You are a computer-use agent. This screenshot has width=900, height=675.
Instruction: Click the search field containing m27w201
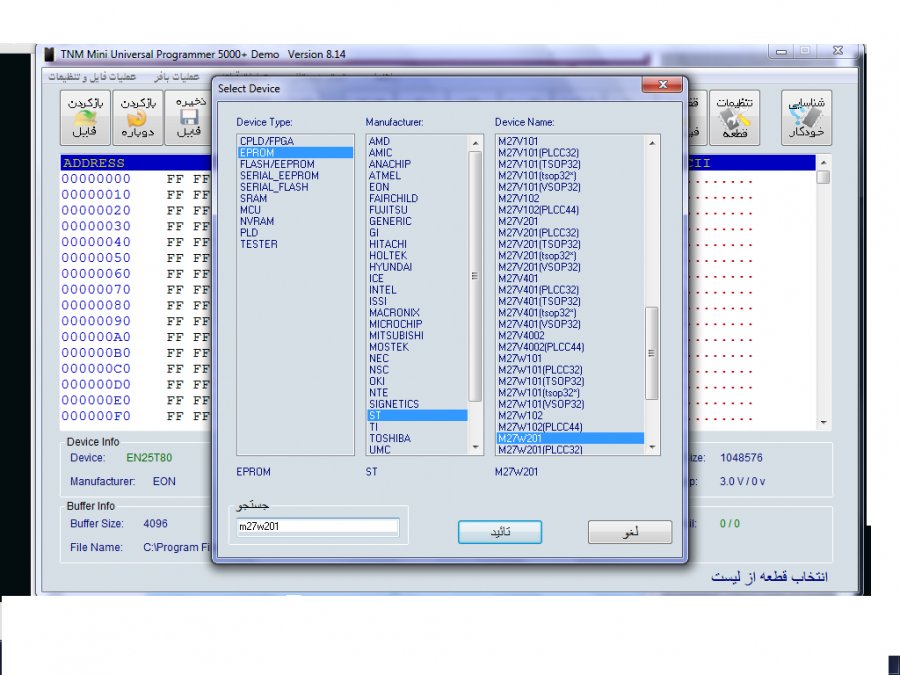point(317,526)
